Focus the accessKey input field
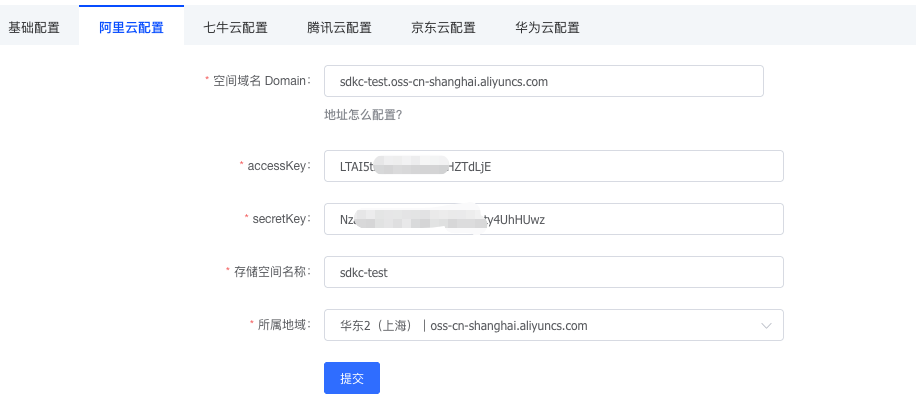Image resolution: width=916 pixels, height=403 pixels. pyautogui.click(x=553, y=166)
